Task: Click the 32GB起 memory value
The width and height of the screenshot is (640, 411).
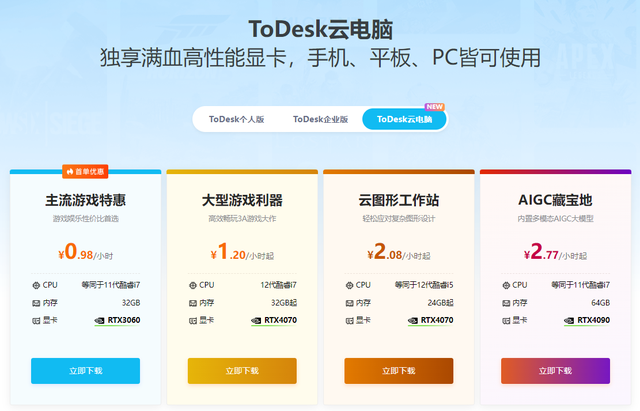Action: 284,303
